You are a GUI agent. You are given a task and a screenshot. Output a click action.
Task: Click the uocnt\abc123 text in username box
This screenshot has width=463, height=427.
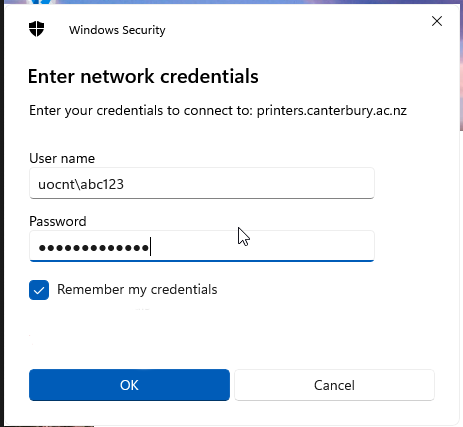81,184
